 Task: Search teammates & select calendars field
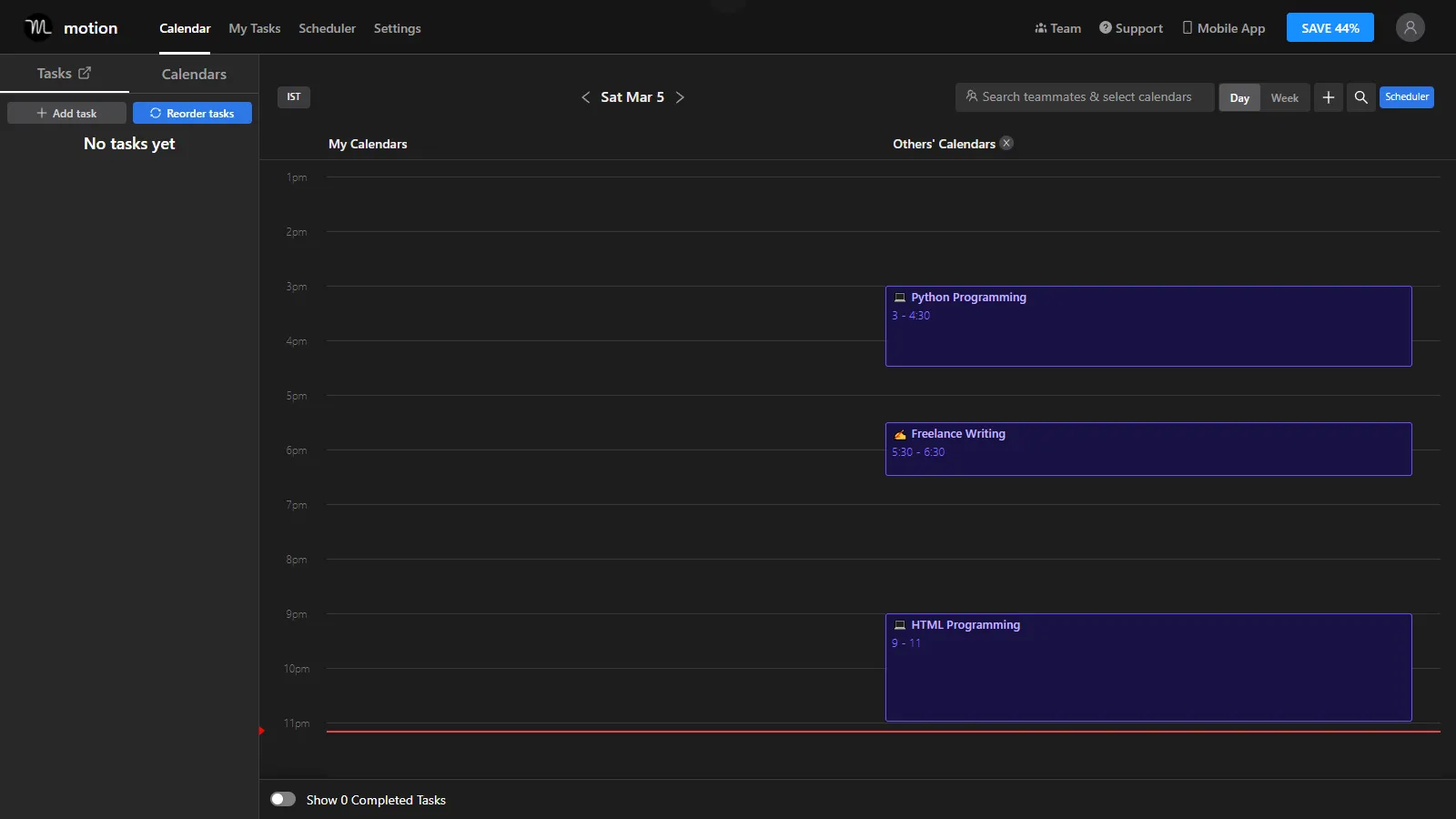pyautogui.click(x=1085, y=96)
